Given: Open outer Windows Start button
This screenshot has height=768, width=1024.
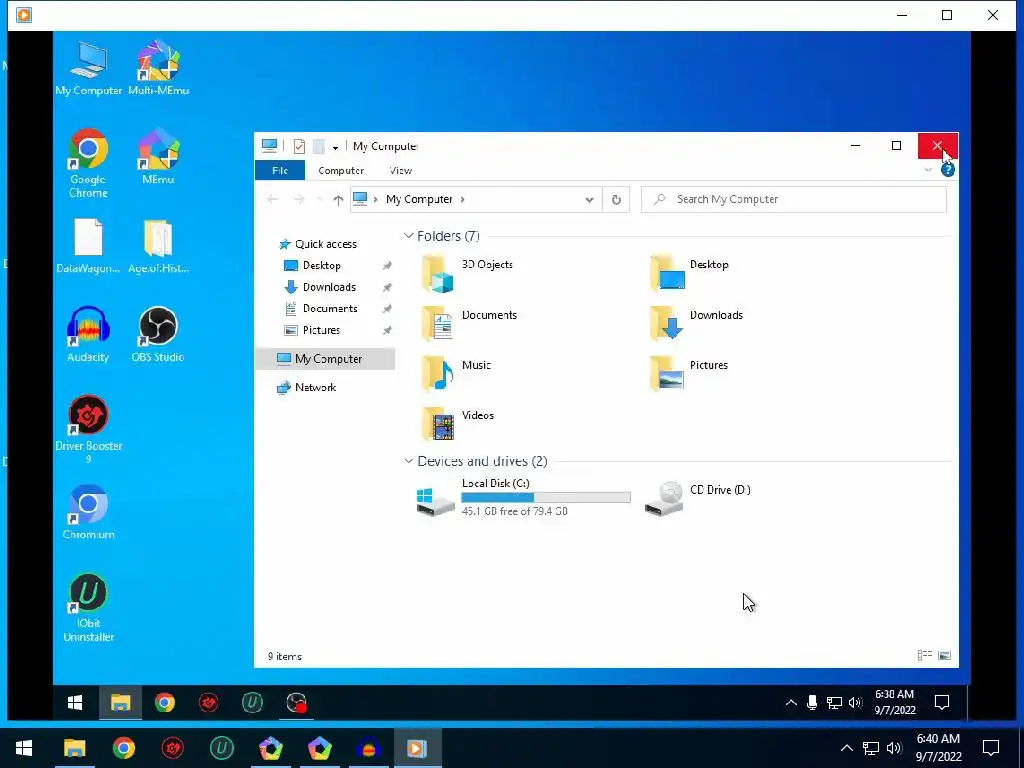Looking at the screenshot, I should (x=24, y=748).
